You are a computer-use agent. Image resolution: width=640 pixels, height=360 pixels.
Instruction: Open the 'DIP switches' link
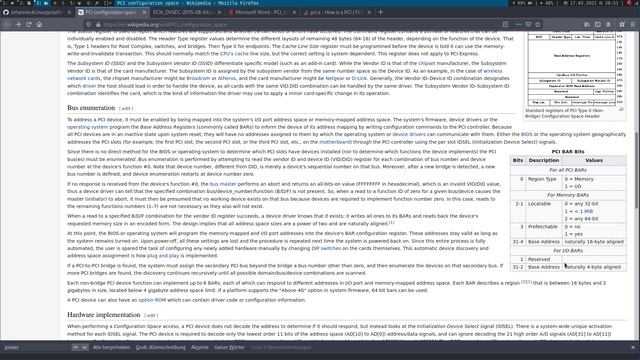click(326, 248)
